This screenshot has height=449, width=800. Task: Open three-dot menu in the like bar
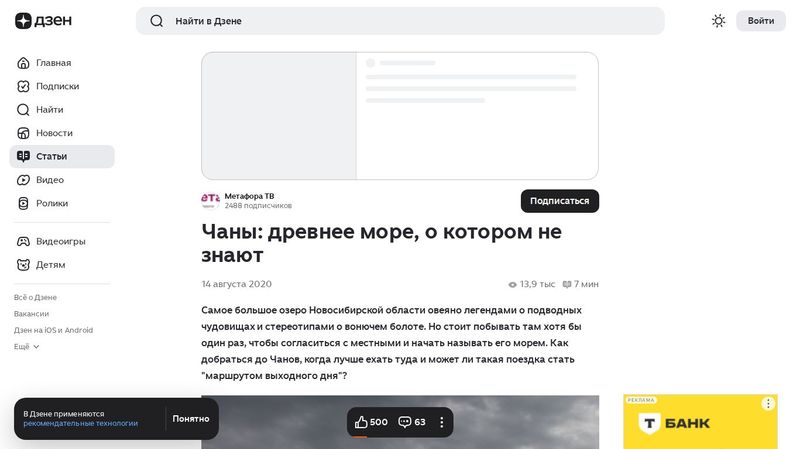click(441, 422)
